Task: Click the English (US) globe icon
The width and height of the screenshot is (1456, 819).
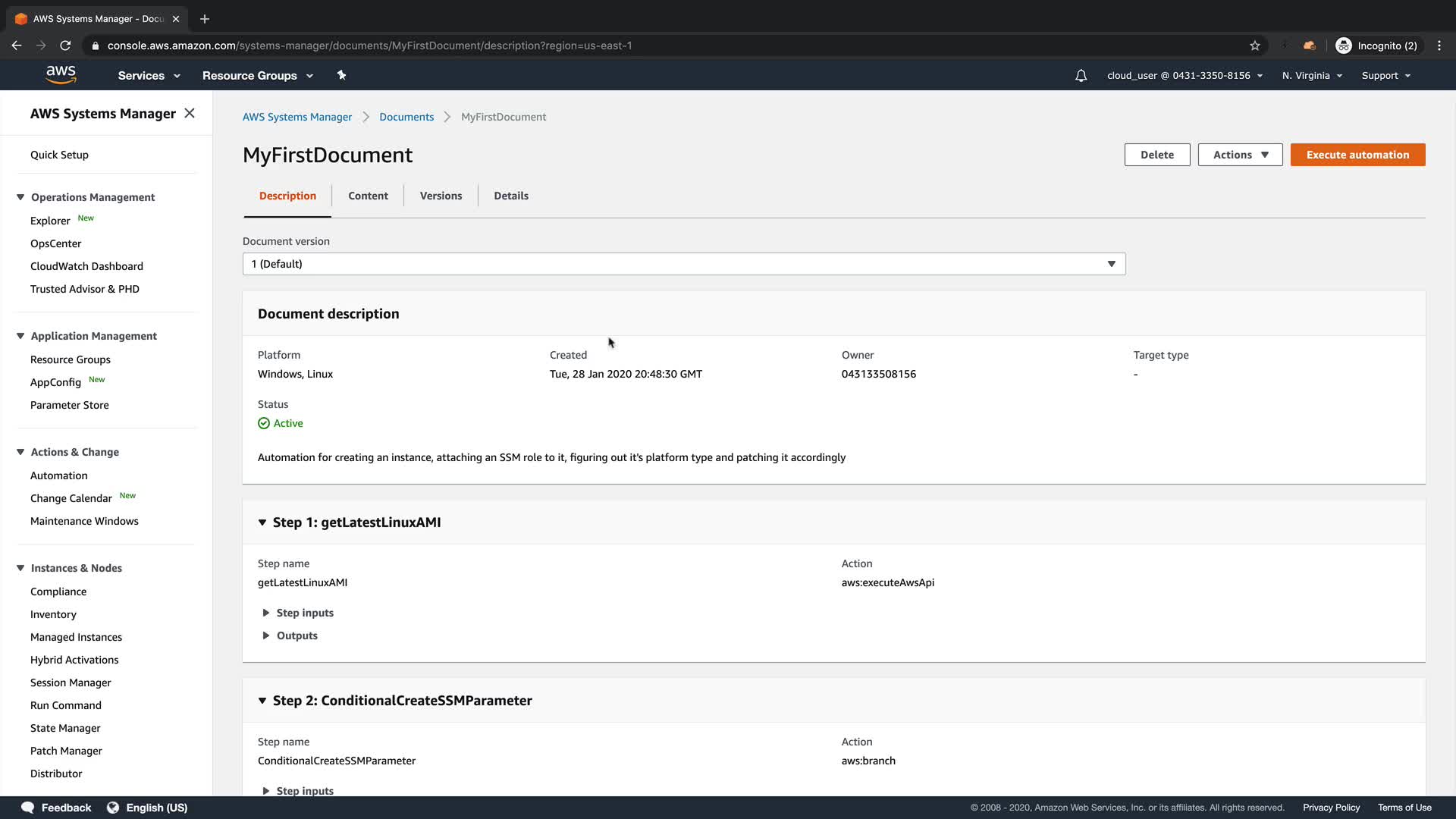Action: pyautogui.click(x=113, y=808)
